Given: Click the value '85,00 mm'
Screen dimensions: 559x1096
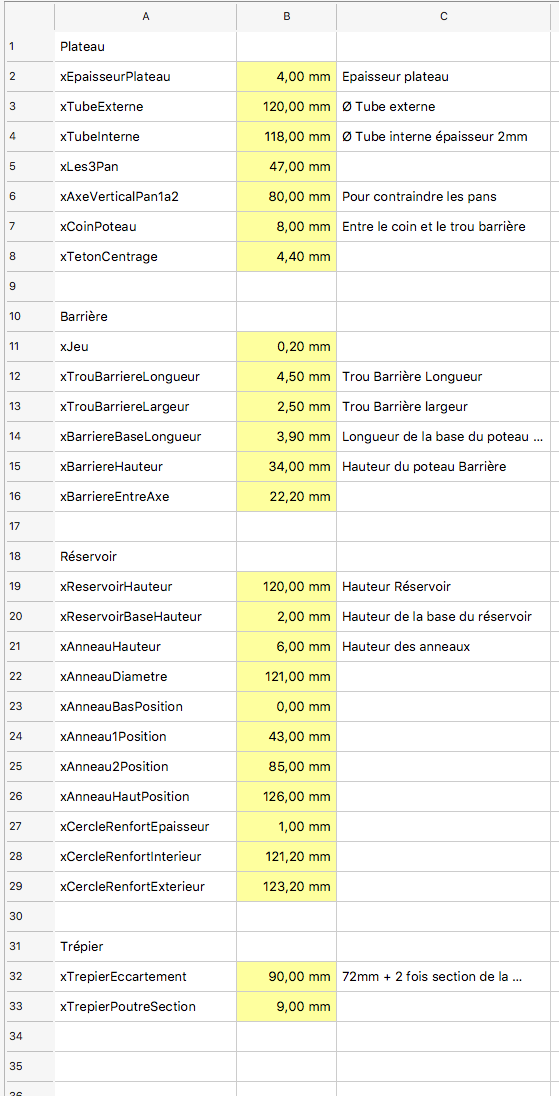Looking at the screenshot, I should pos(286,767).
